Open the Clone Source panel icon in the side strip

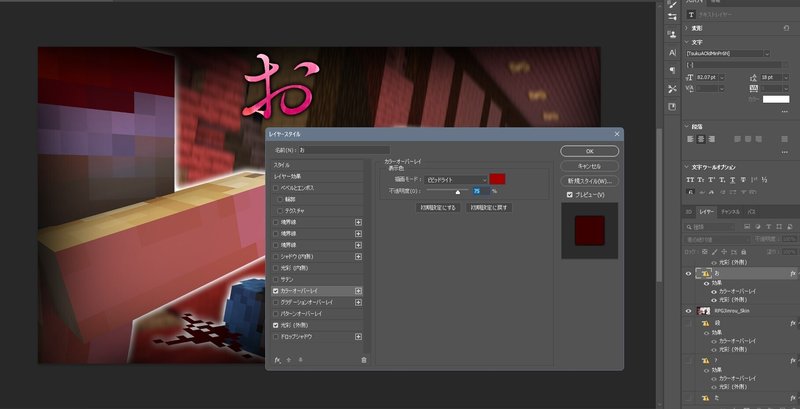pos(672,34)
